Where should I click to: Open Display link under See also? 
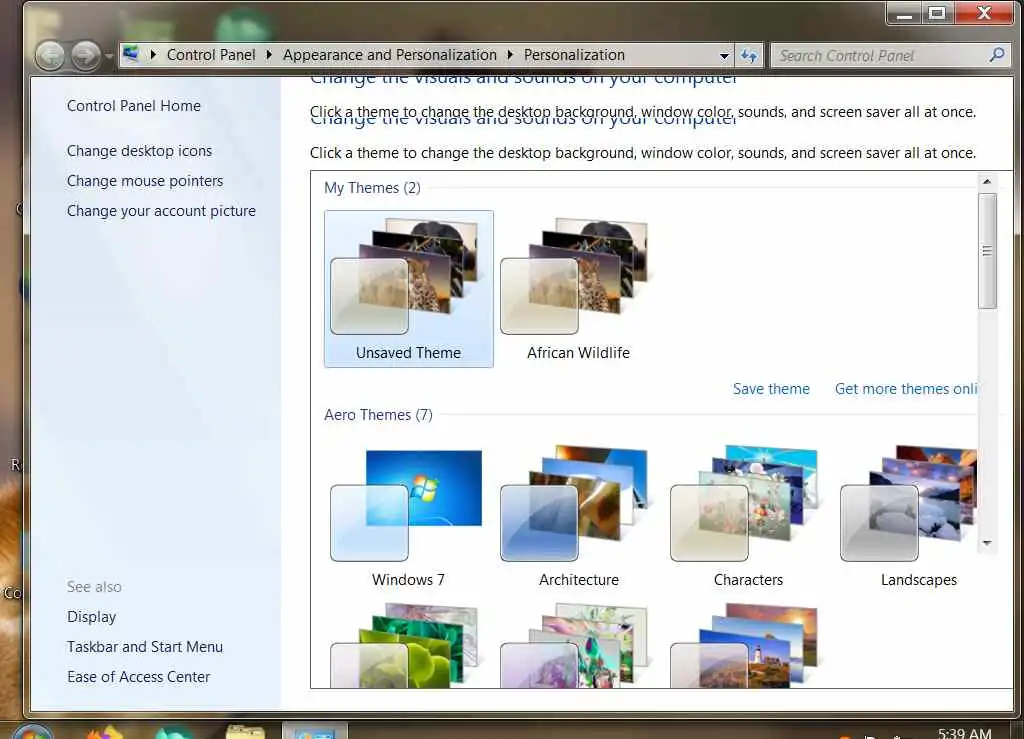pos(91,617)
